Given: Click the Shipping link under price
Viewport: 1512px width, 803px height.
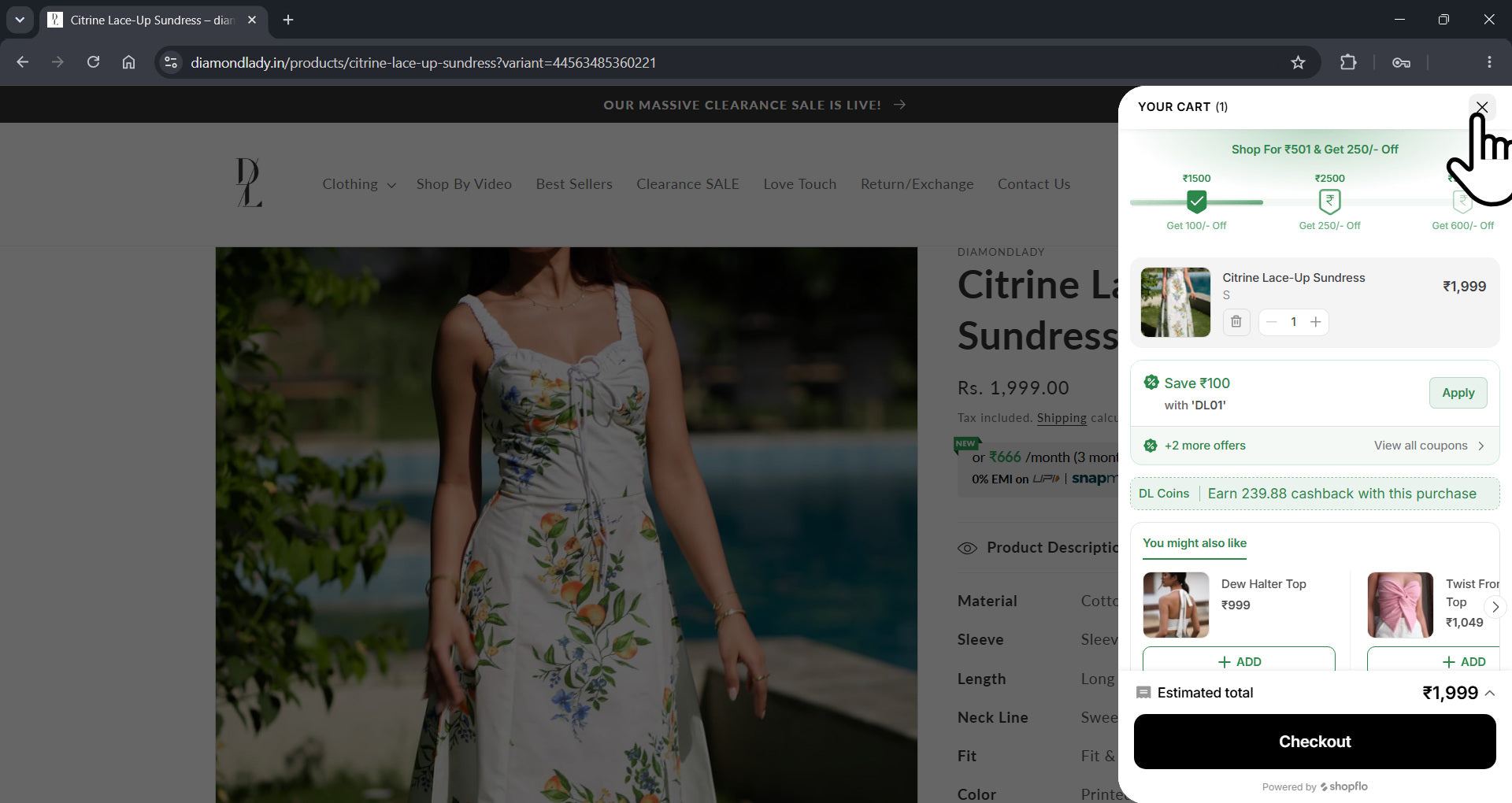Looking at the screenshot, I should coord(1062,418).
